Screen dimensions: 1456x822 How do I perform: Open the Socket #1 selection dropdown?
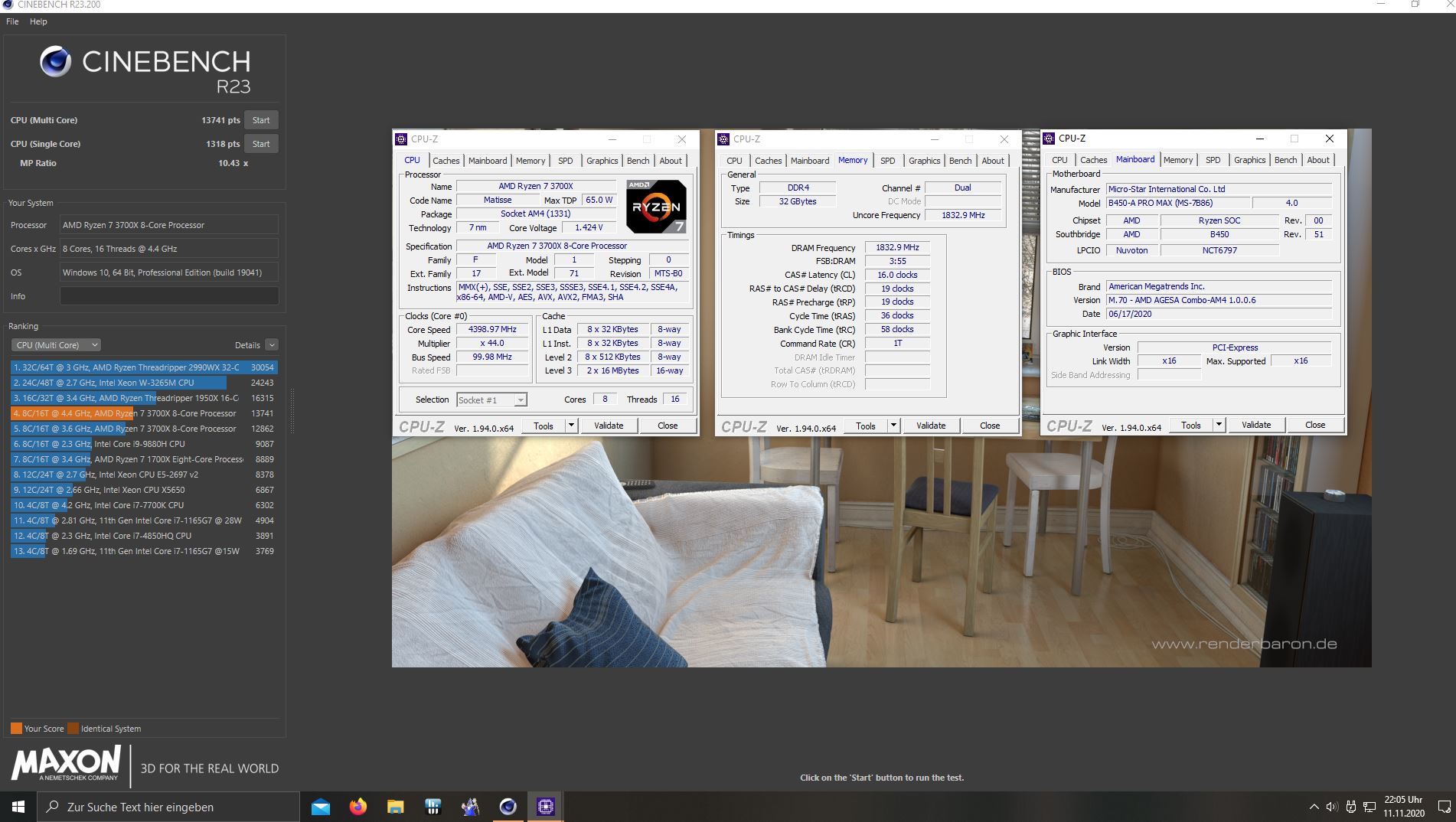[491, 400]
